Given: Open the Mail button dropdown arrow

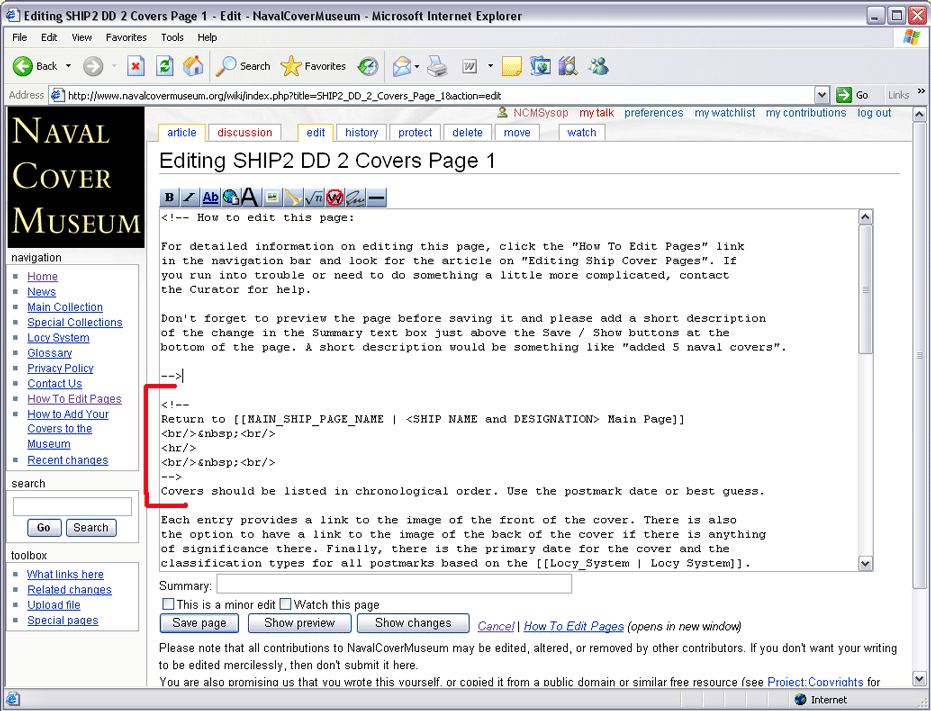Looking at the screenshot, I should point(416,67).
